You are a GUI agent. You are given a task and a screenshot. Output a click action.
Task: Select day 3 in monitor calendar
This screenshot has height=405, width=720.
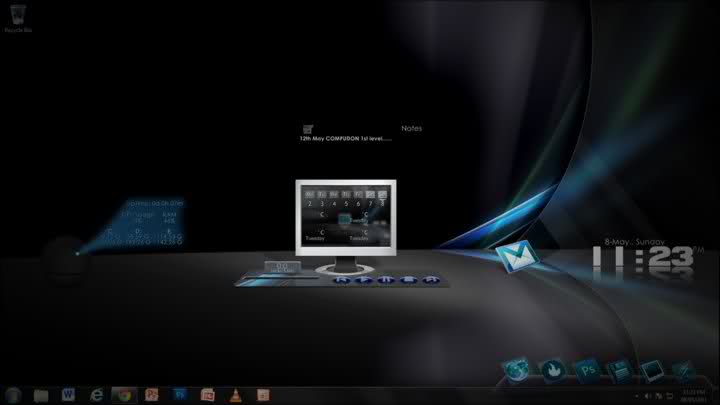[x=322, y=204]
